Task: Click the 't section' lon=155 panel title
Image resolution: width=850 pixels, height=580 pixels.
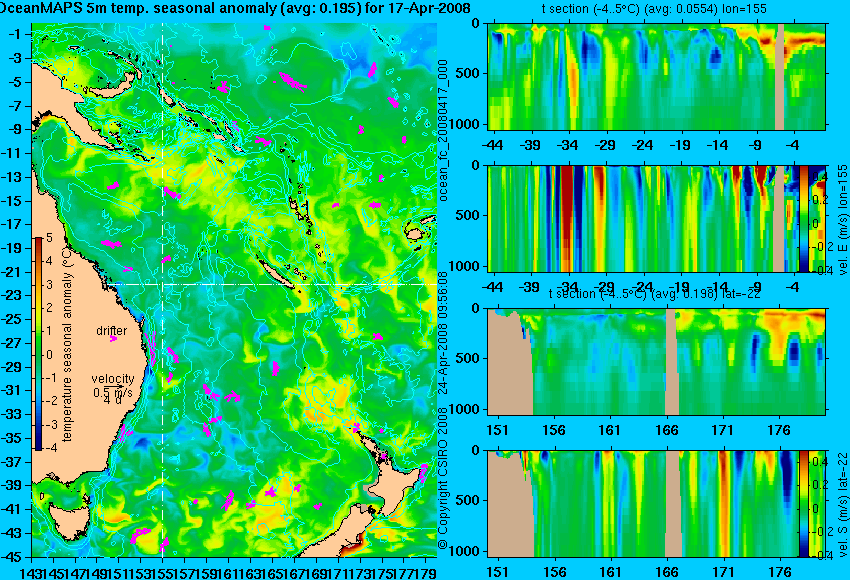Action: 654,9
